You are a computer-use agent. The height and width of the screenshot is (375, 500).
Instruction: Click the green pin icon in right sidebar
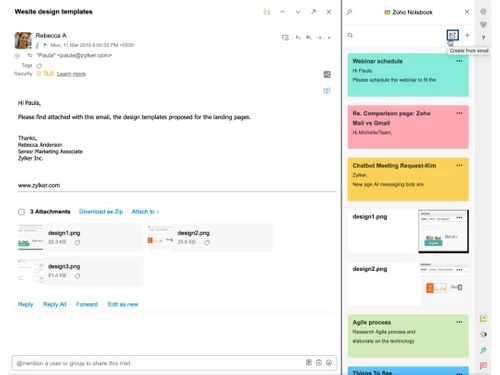(x=483, y=350)
